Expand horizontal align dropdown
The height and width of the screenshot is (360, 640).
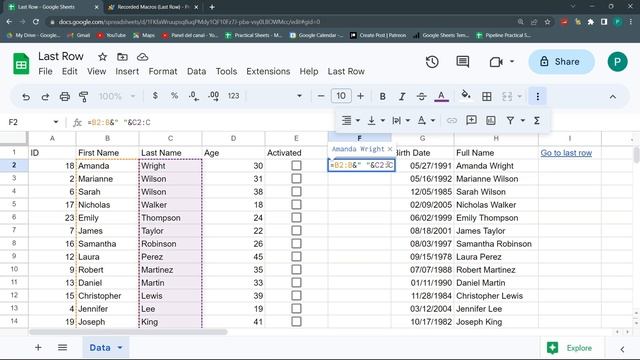pos(358,120)
